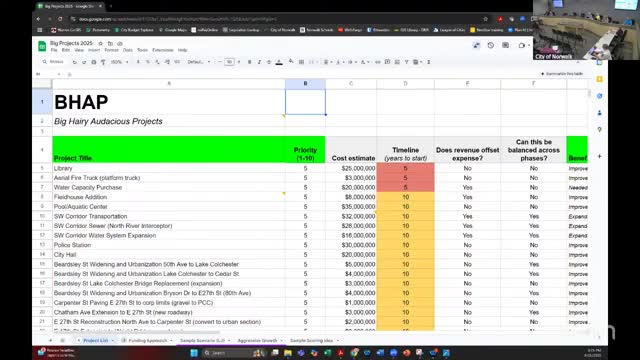Switch to the Aggressive Growth sheet tab
640x360 pixels.
click(x=257, y=340)
